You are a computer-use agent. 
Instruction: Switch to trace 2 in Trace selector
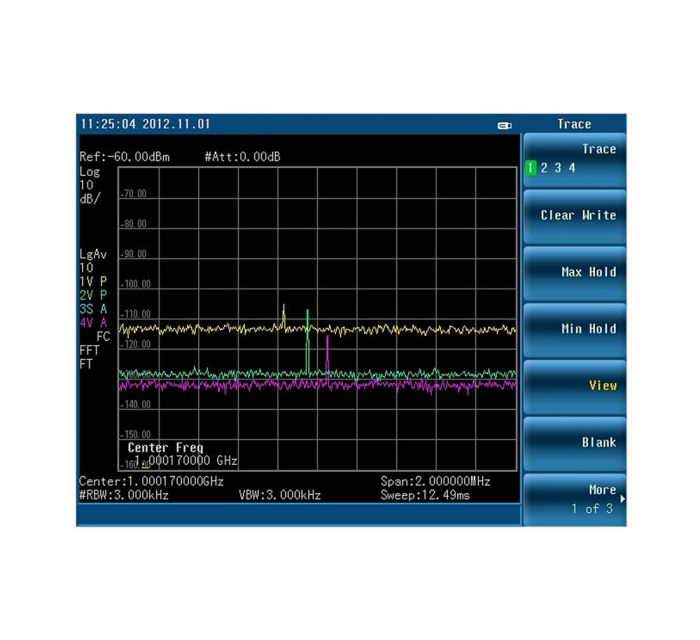pos(544,168)
